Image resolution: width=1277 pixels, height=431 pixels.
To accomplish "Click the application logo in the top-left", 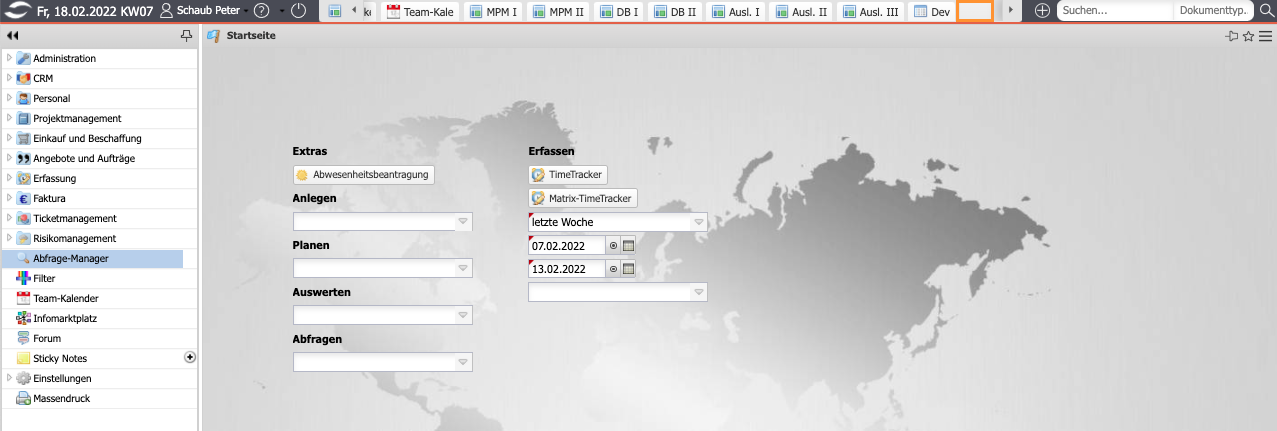I will click(x=17, y=11).
